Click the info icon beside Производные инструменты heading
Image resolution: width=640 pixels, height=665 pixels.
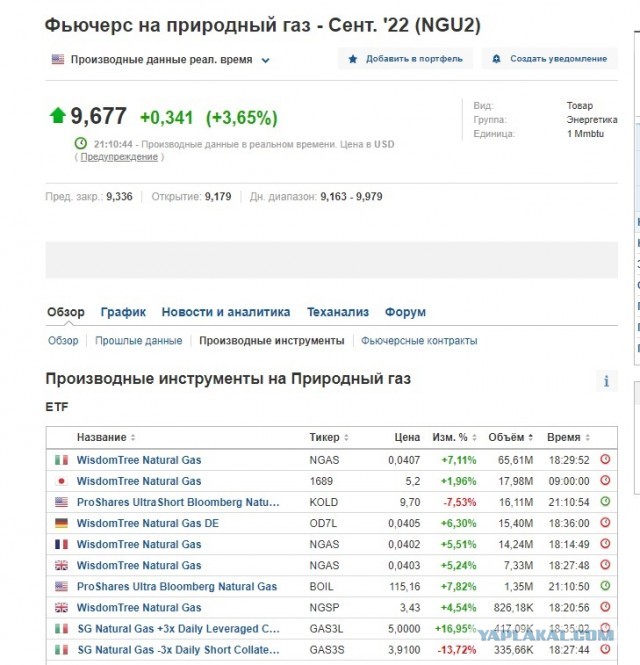(x=606, y=381)
